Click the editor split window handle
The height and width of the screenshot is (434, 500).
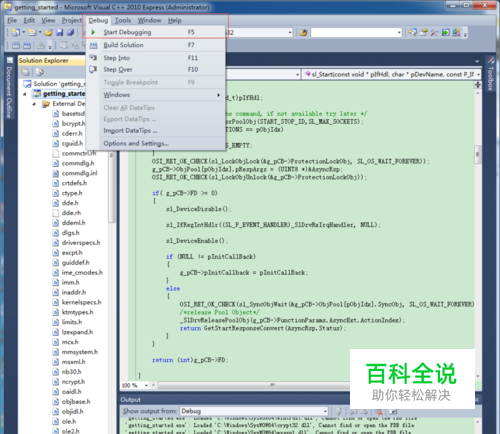[x=478, y=85]
